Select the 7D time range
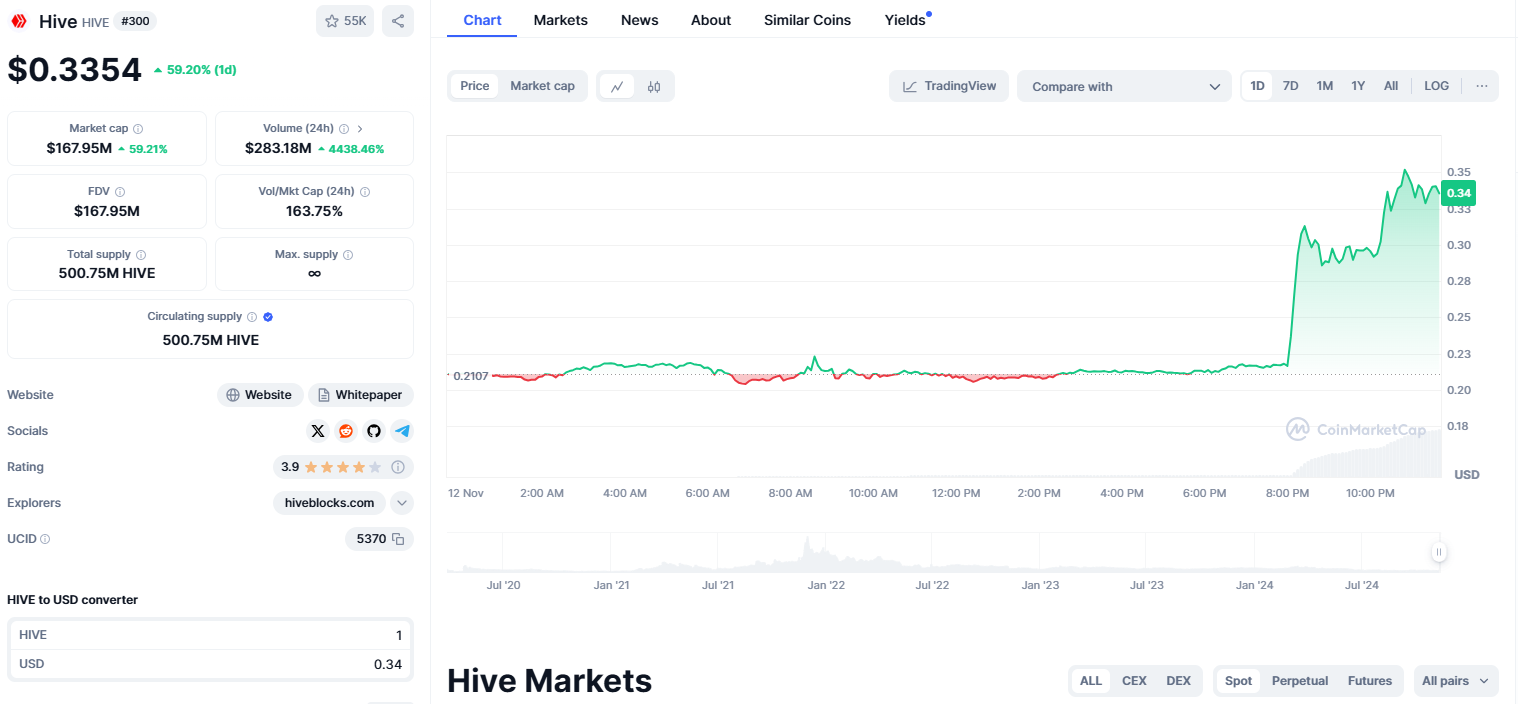Image resolution: width=1518 pixels, height=704 pixels. coord(1290,86)
